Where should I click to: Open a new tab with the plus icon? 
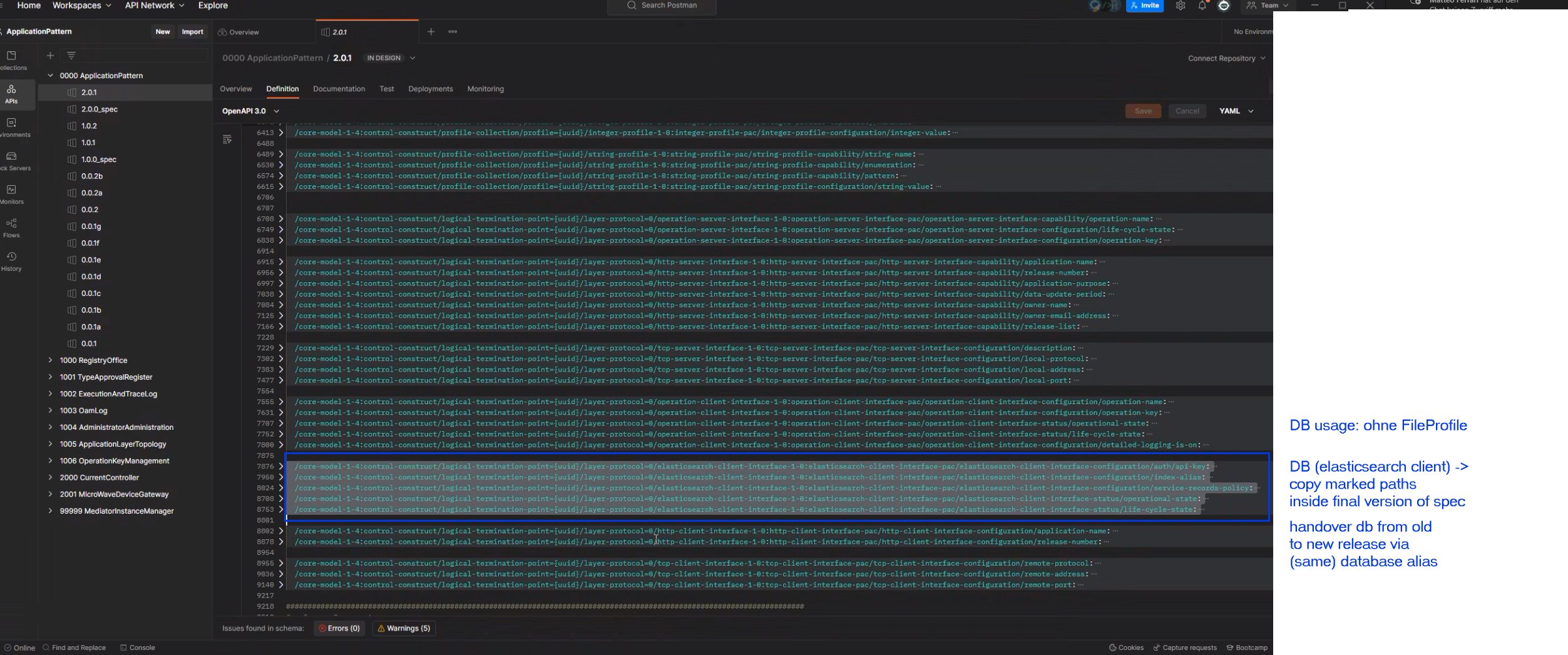tap(431, 31)
